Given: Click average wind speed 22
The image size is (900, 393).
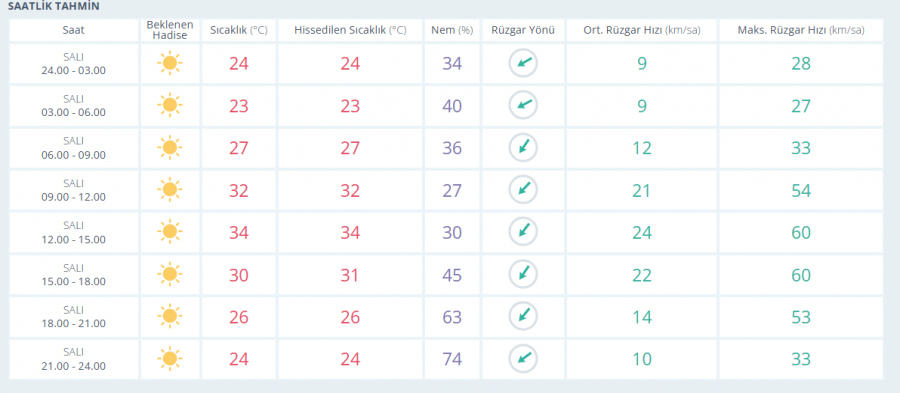Looking at the screenshot, I should tap(641, 275).
